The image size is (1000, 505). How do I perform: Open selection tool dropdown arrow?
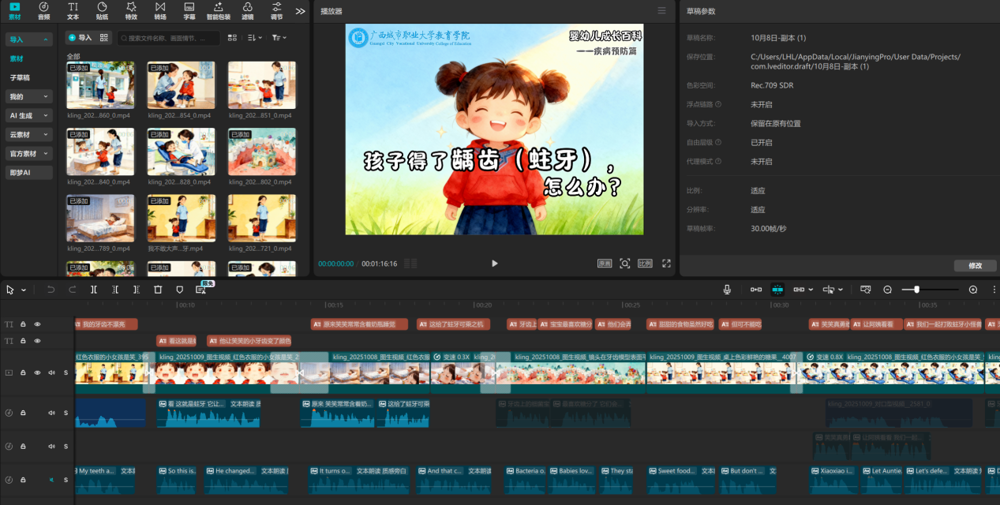click(x=24, y=290)
